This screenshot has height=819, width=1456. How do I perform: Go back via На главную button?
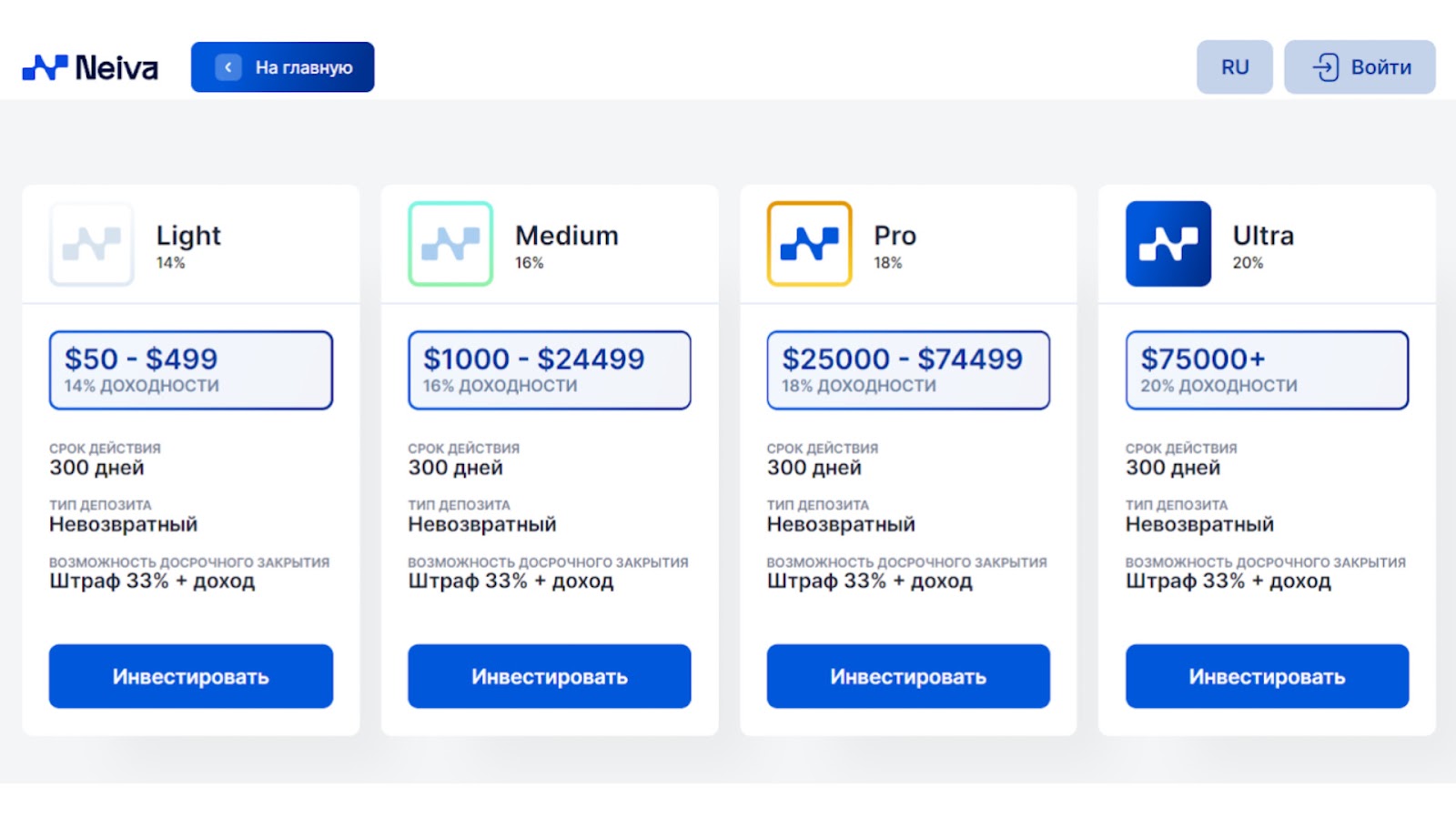tap(282, 67)
